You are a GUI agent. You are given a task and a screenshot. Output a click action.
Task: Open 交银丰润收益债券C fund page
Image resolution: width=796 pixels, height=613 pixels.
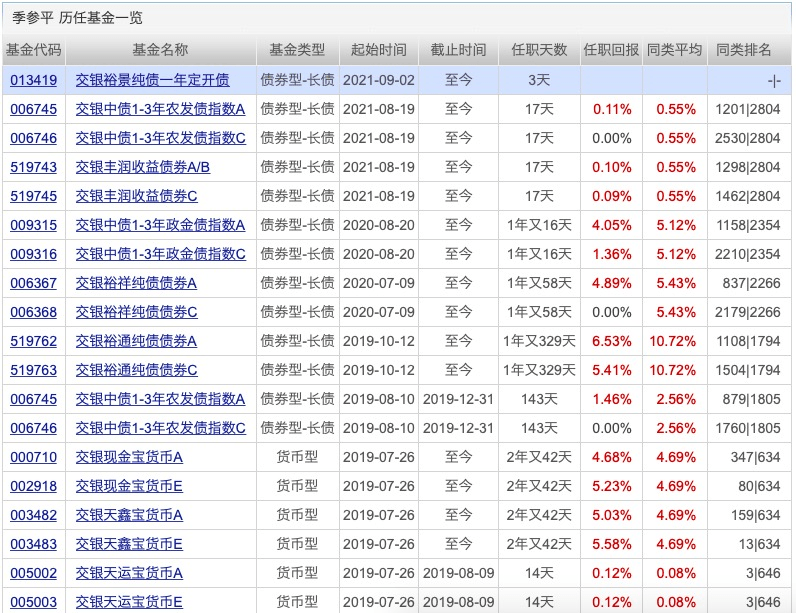136,196
